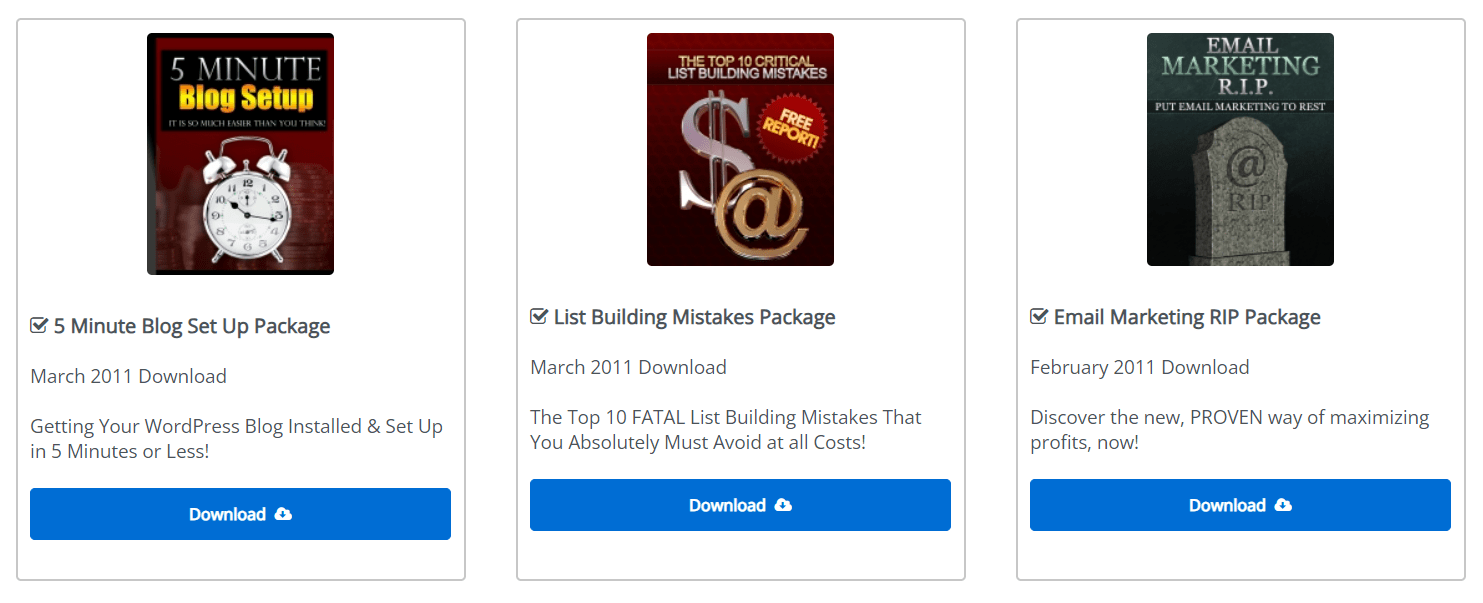The height and width of the screenshot is (603, 1483).
Task: Click cloud download icon for Email Marketing RIP
Action: tap(1283, 505)
